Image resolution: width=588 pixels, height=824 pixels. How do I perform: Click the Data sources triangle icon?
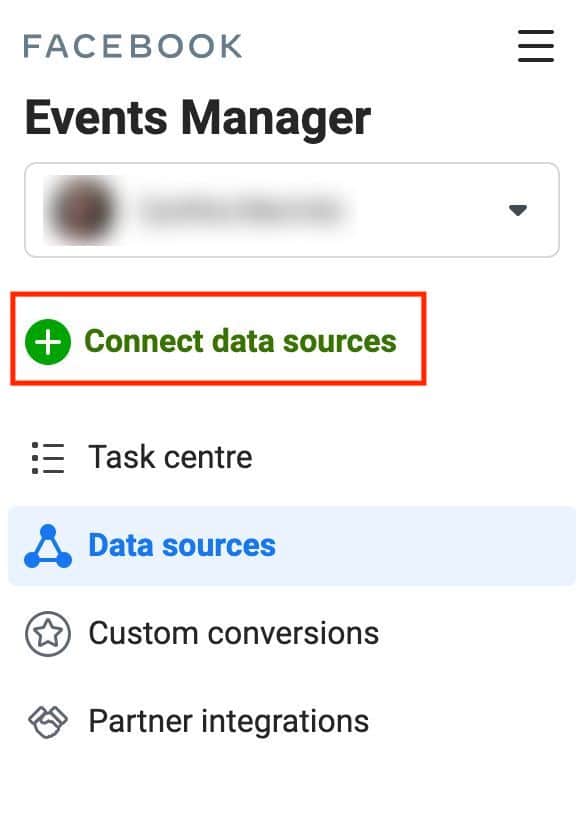pos(47,545)
